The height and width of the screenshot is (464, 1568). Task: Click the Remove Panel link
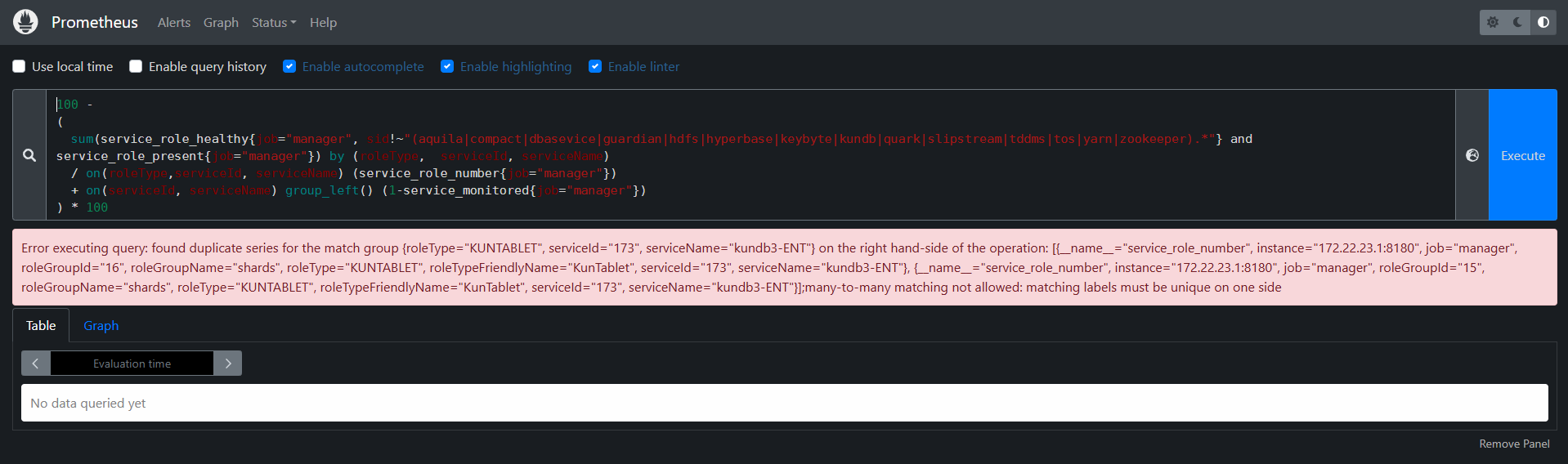coord(1514,444)
